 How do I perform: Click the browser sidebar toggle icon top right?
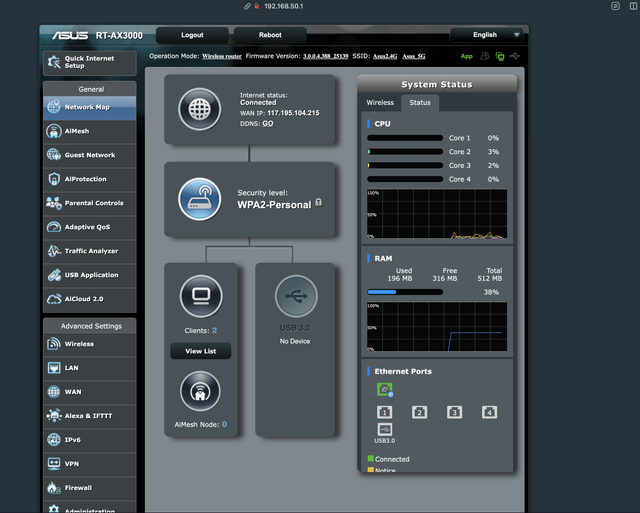point(633,6)
